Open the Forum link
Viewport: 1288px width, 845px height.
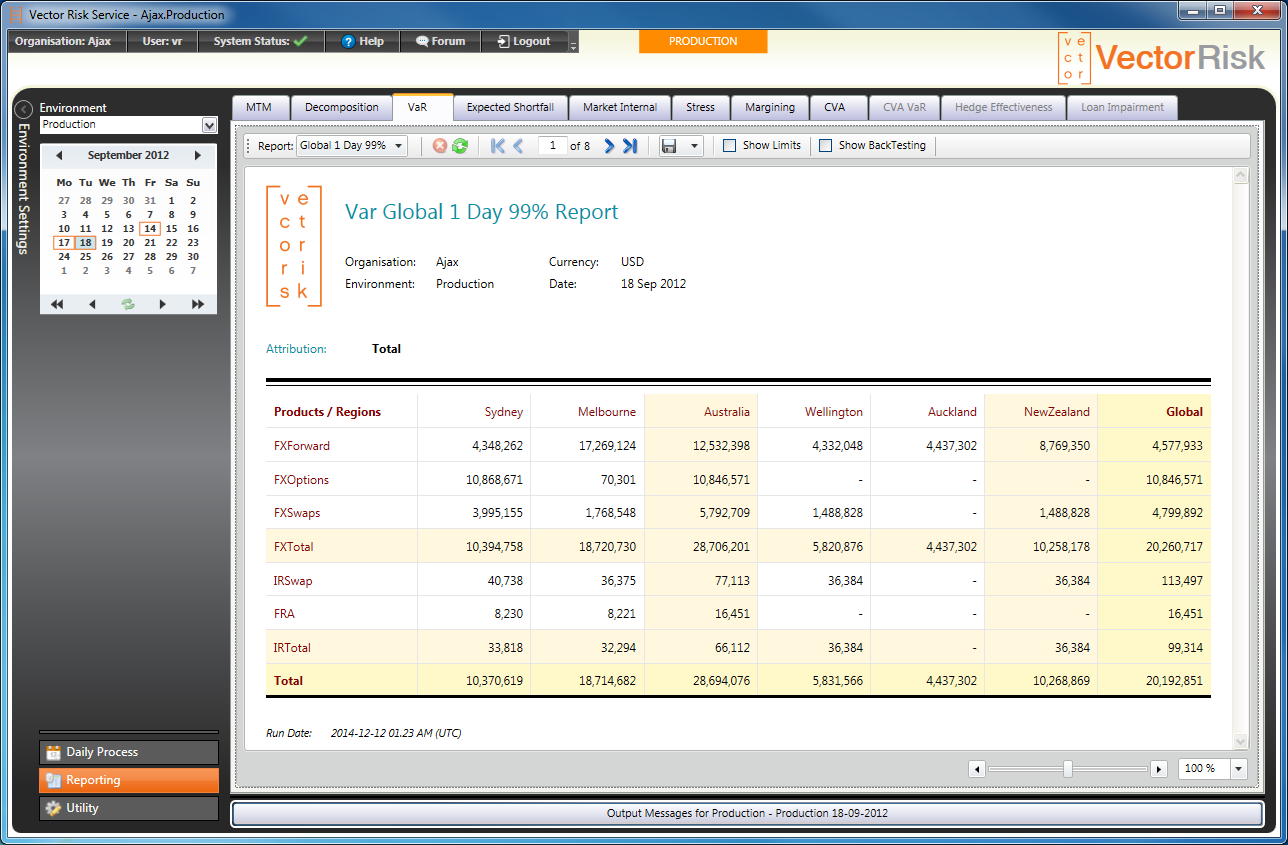[440, 41]
